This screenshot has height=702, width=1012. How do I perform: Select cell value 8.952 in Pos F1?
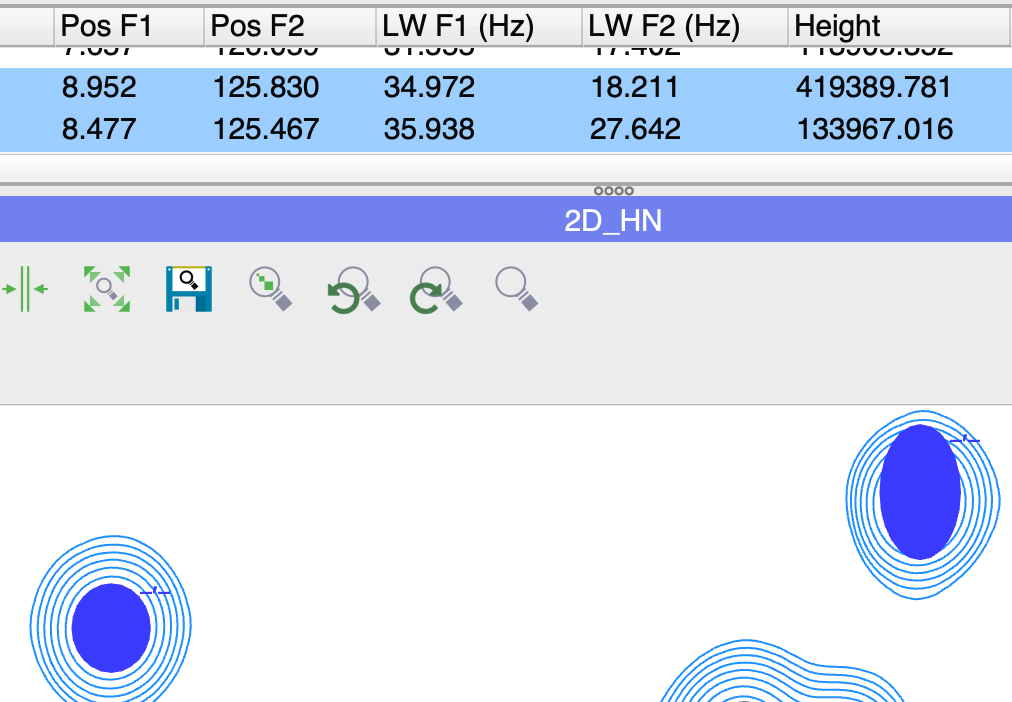pos(99,87)
